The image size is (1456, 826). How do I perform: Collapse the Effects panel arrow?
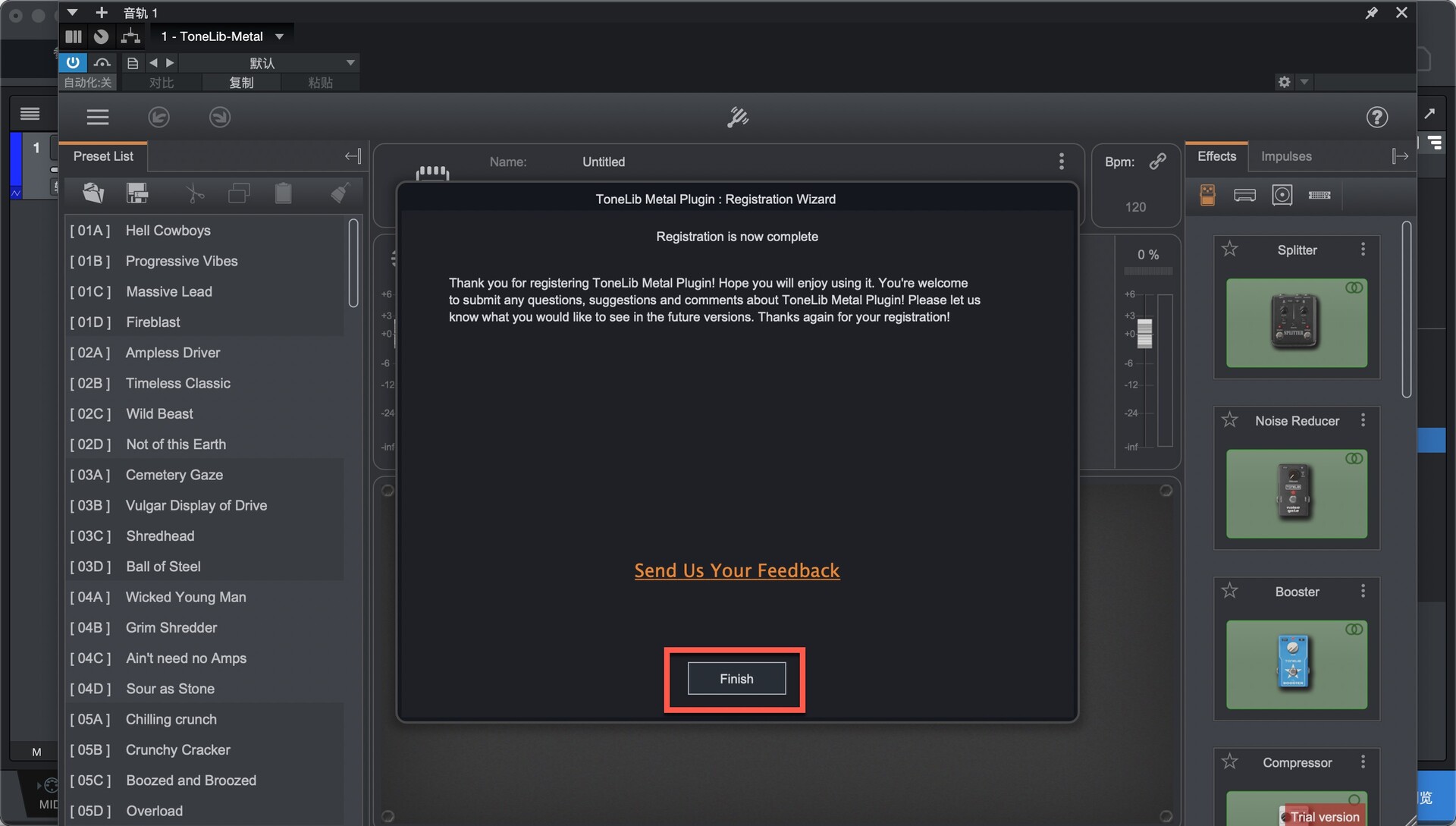1400,156
